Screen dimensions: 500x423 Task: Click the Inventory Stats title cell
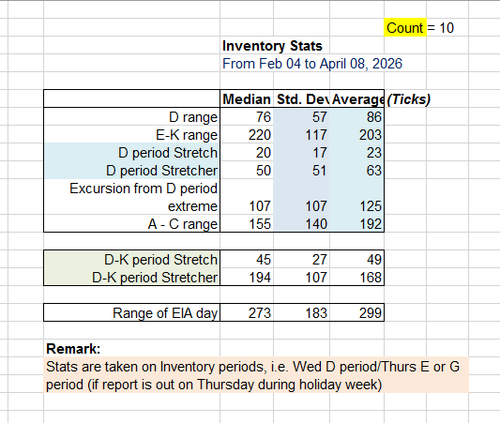pos(272,46)
